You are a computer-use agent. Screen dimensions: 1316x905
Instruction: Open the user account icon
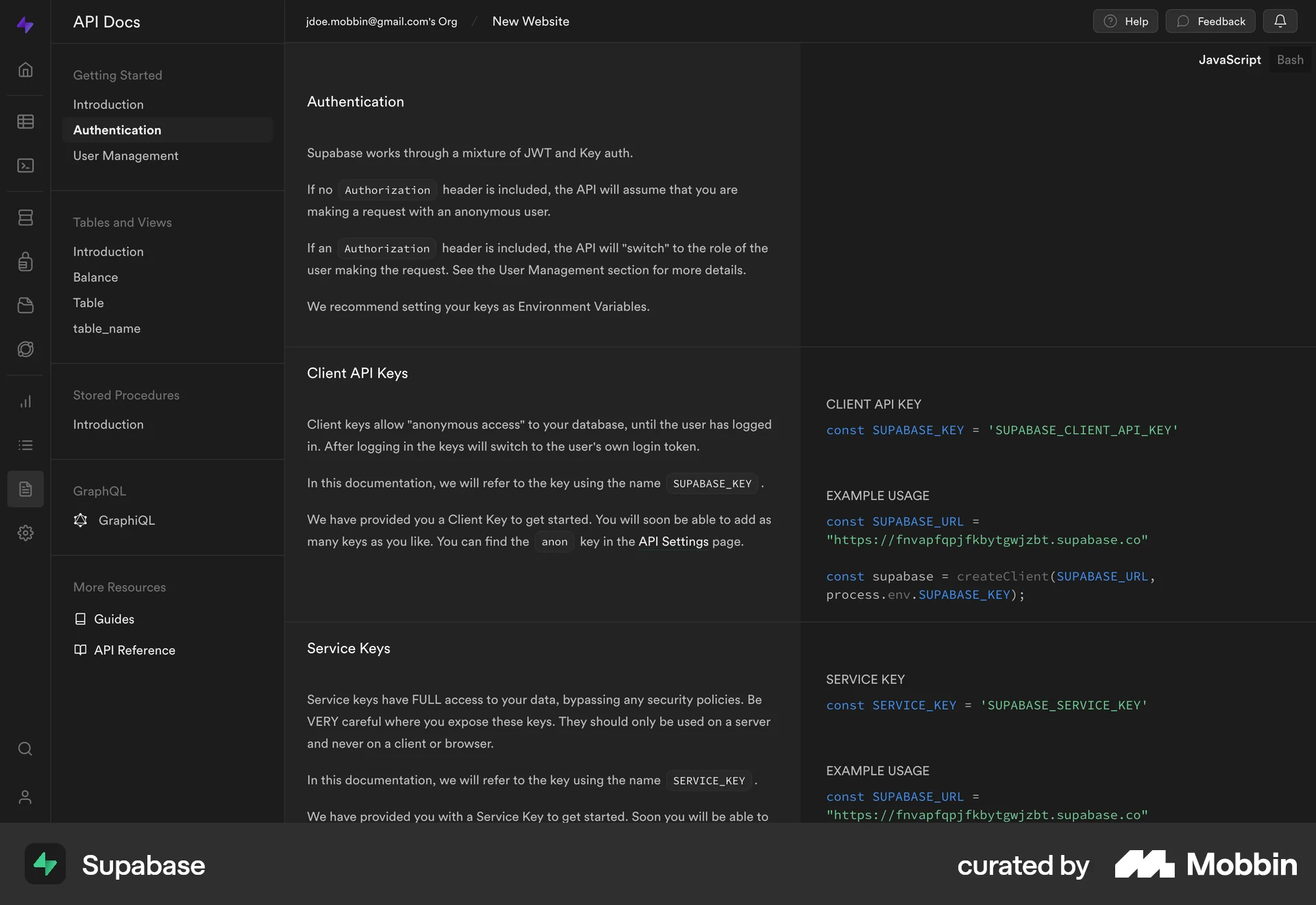coord(25,797)
